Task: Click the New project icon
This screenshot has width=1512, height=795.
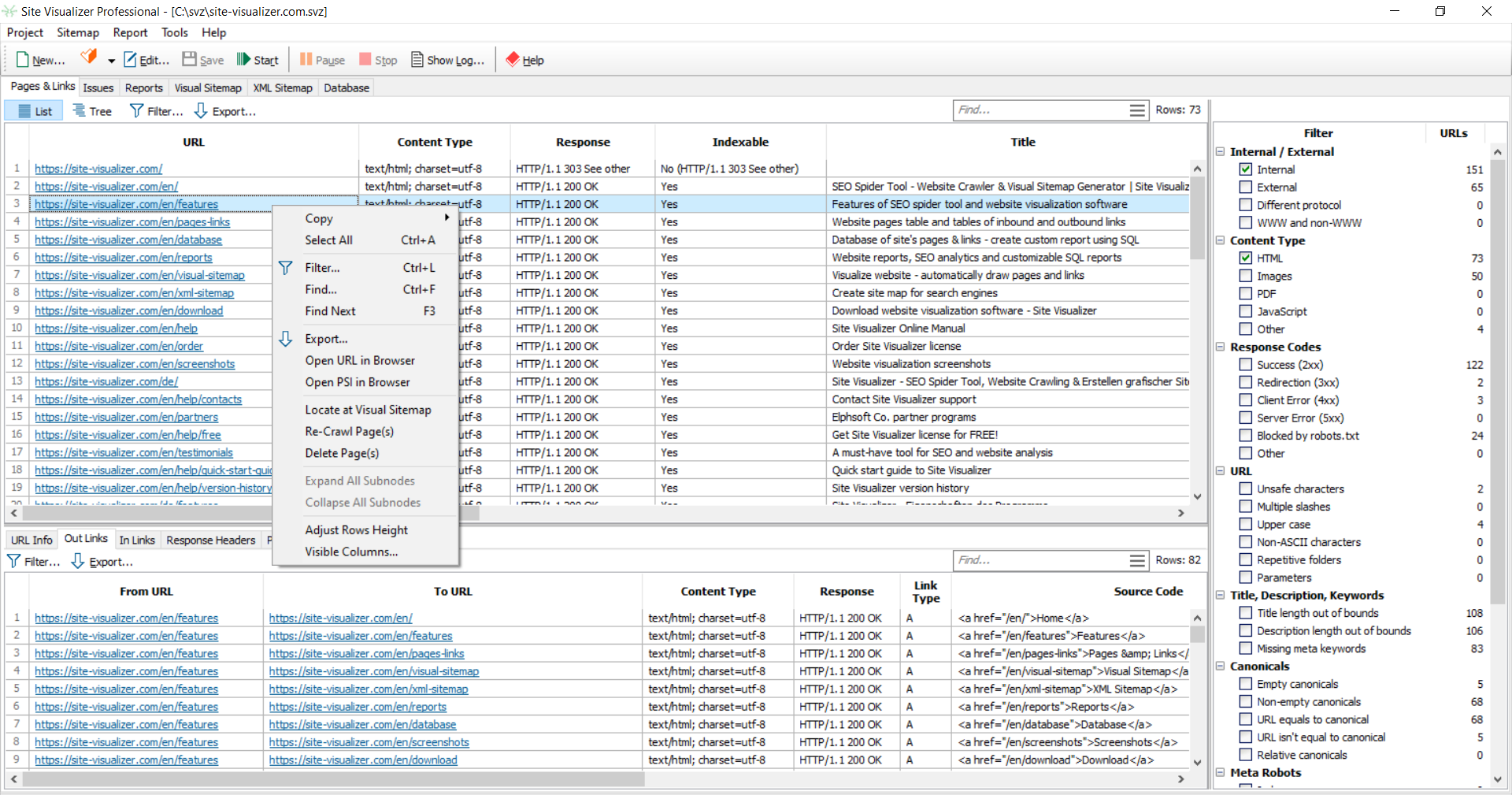Action: 23,60
